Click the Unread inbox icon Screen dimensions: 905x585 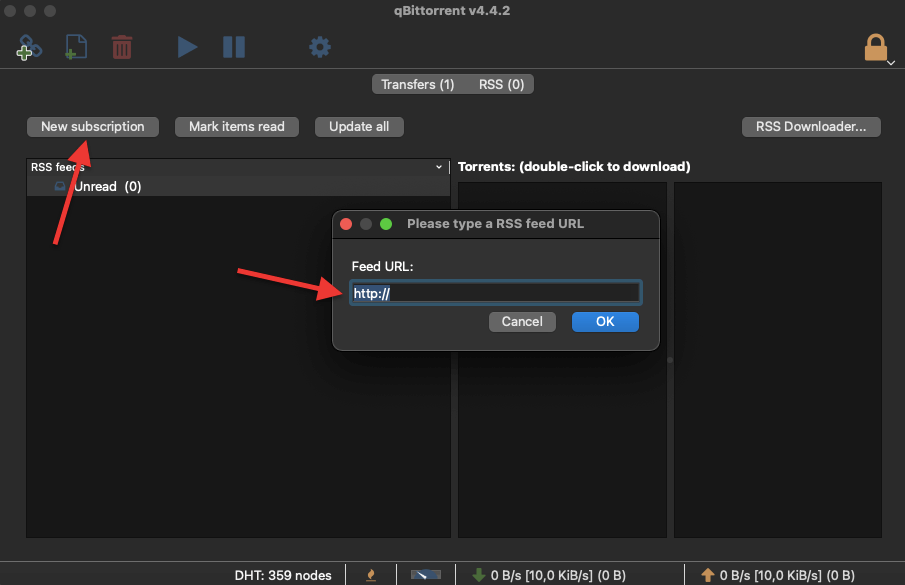[60, 186]
